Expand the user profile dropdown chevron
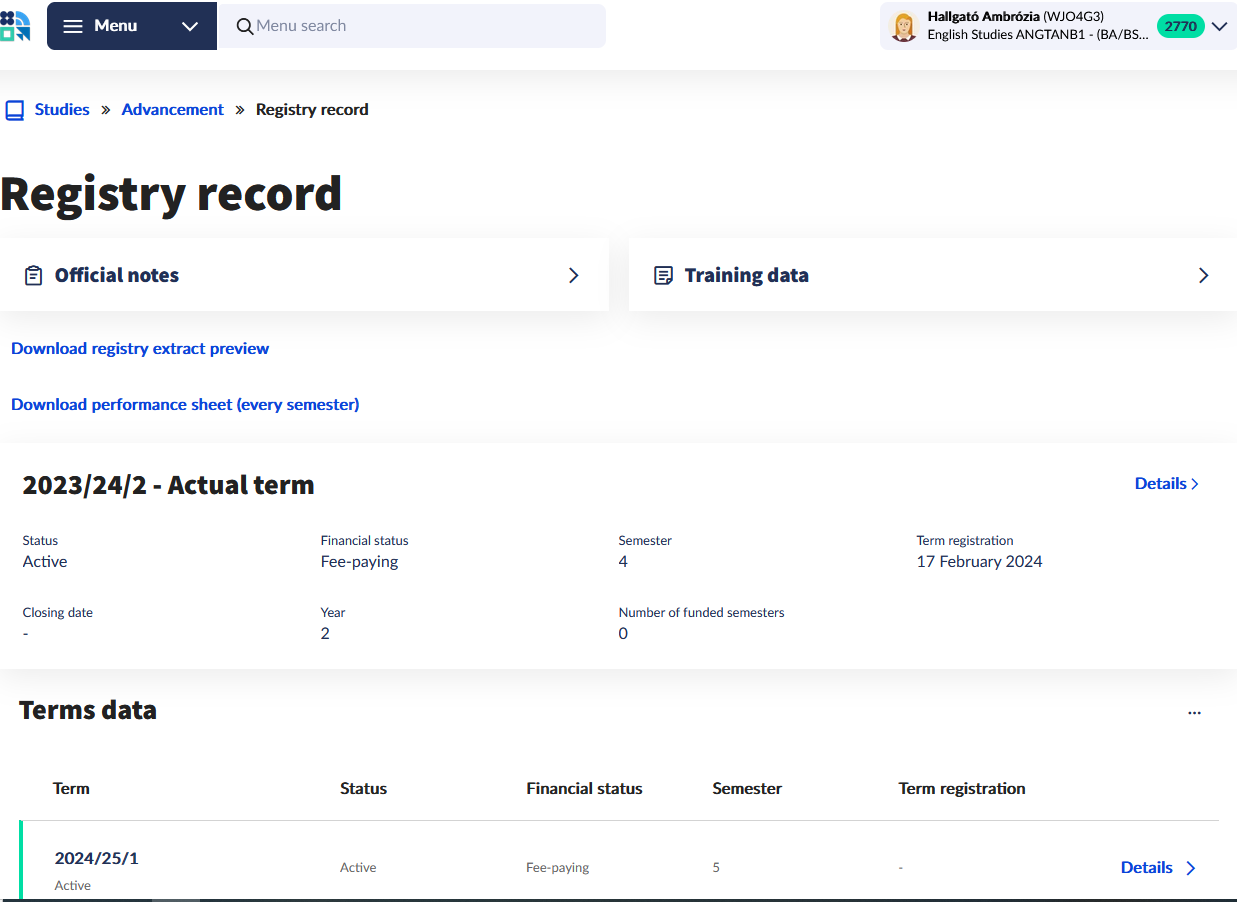The width and height of the screenshot is (1237, 902). coord(1219,27)
